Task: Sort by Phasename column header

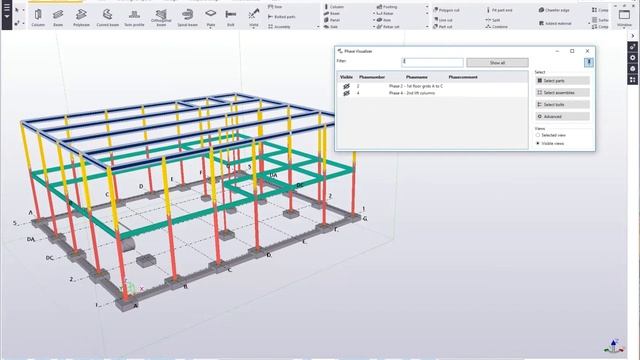Action: tap(417, 77)
